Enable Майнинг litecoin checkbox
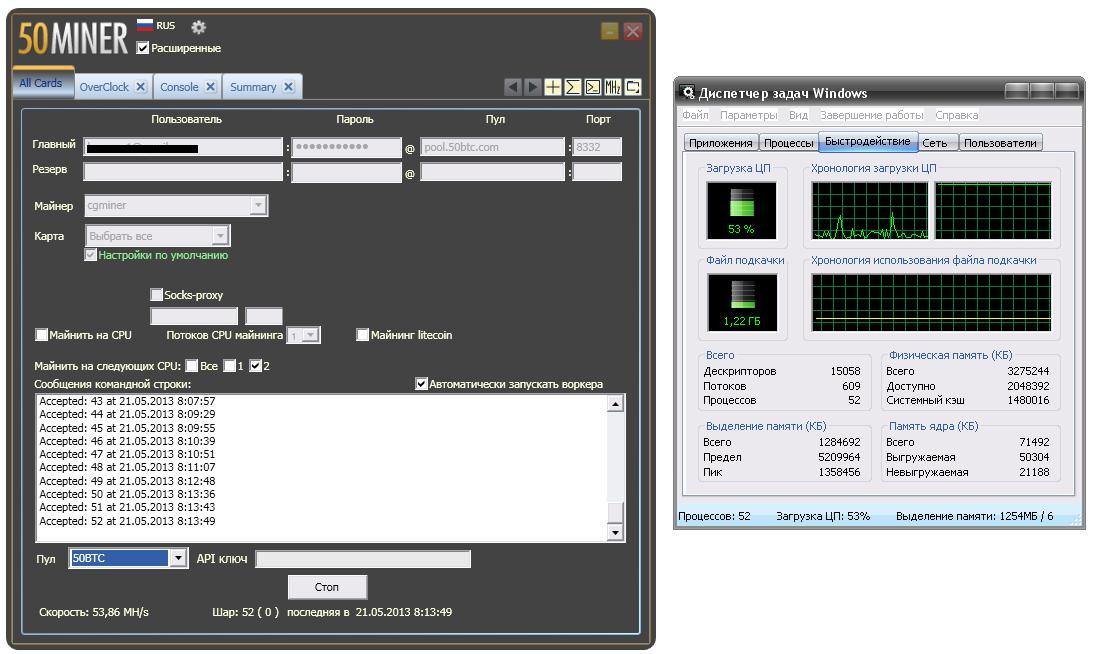This screenshot has height=654, width=1094. pos(362,335)
